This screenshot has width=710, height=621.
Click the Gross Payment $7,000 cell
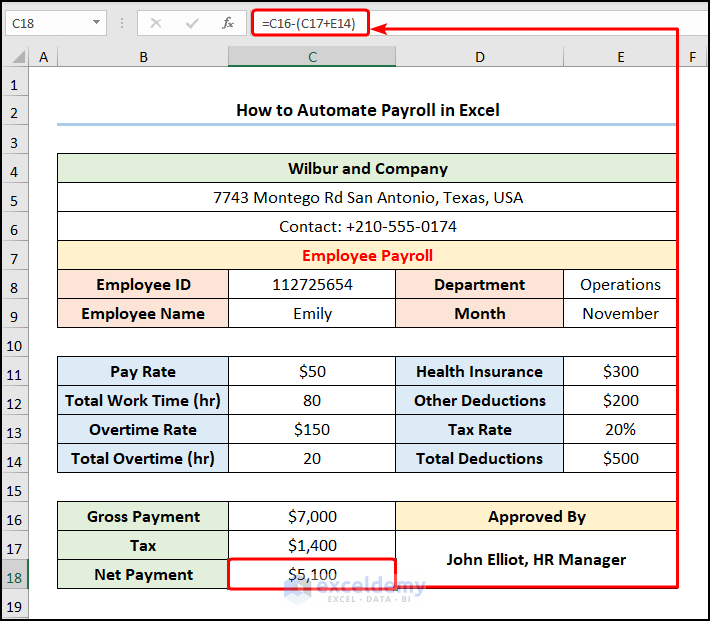312,517
